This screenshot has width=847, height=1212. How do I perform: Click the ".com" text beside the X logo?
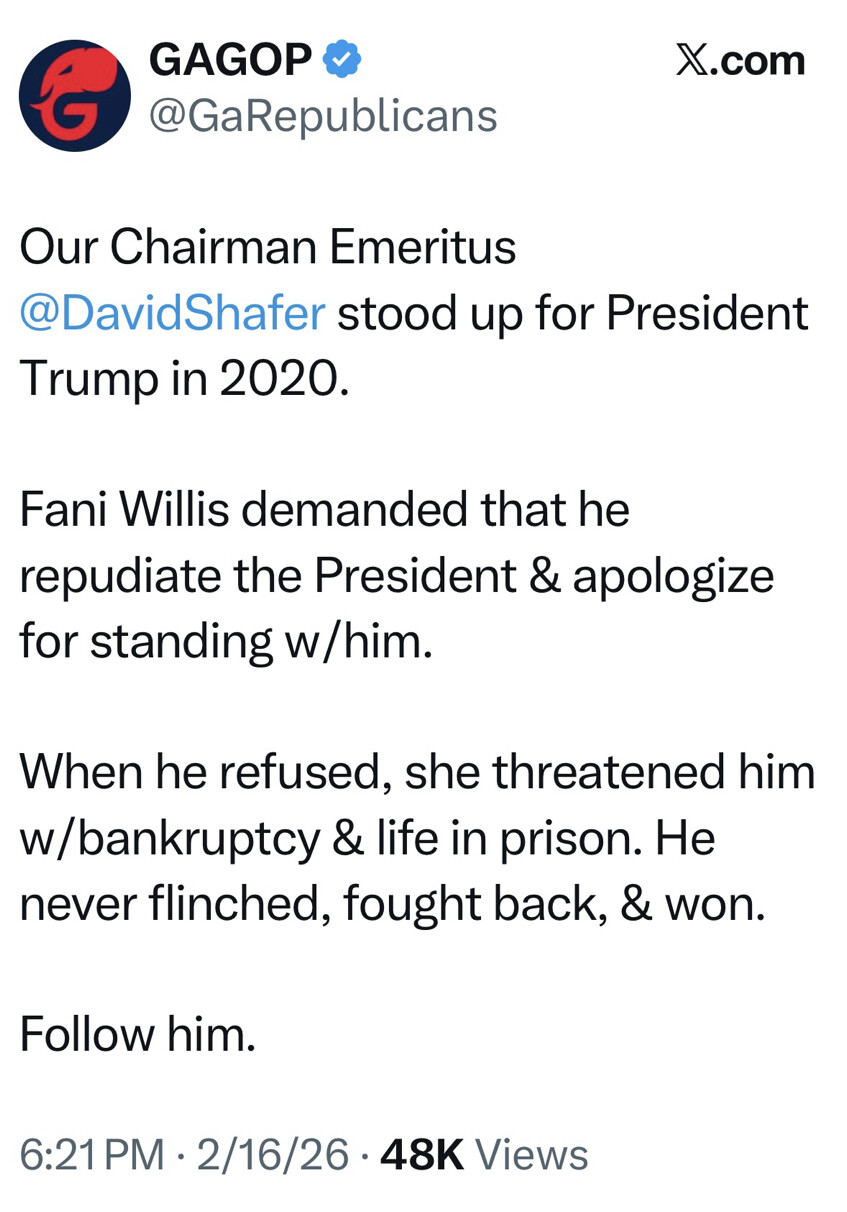pos(757,60)
